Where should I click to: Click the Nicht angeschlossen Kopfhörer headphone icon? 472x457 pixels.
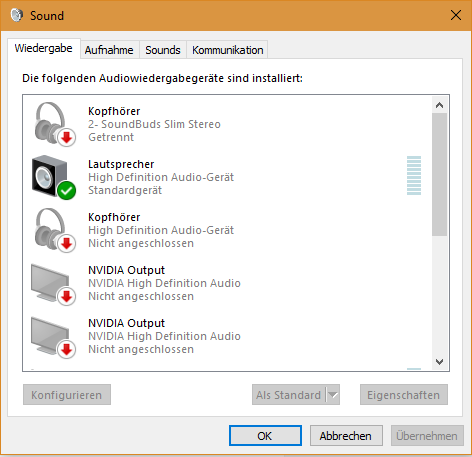click(x=55, y=230)
